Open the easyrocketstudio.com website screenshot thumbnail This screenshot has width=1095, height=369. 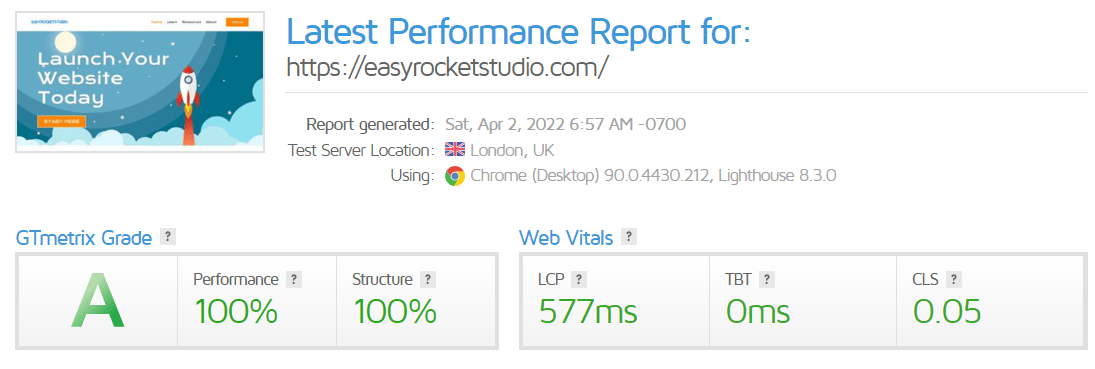[140, 82]
